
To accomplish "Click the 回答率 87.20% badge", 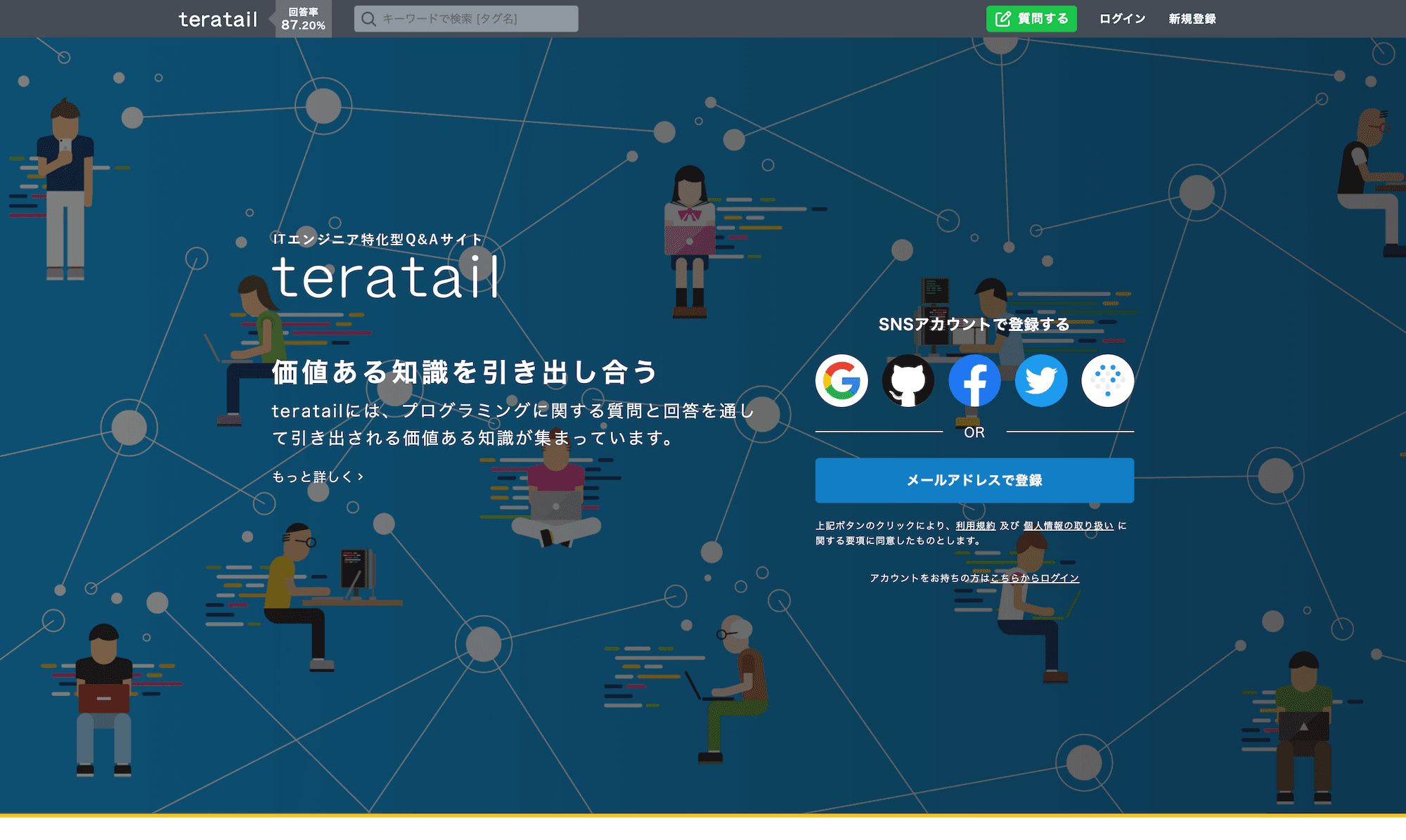I will point(303,19).
